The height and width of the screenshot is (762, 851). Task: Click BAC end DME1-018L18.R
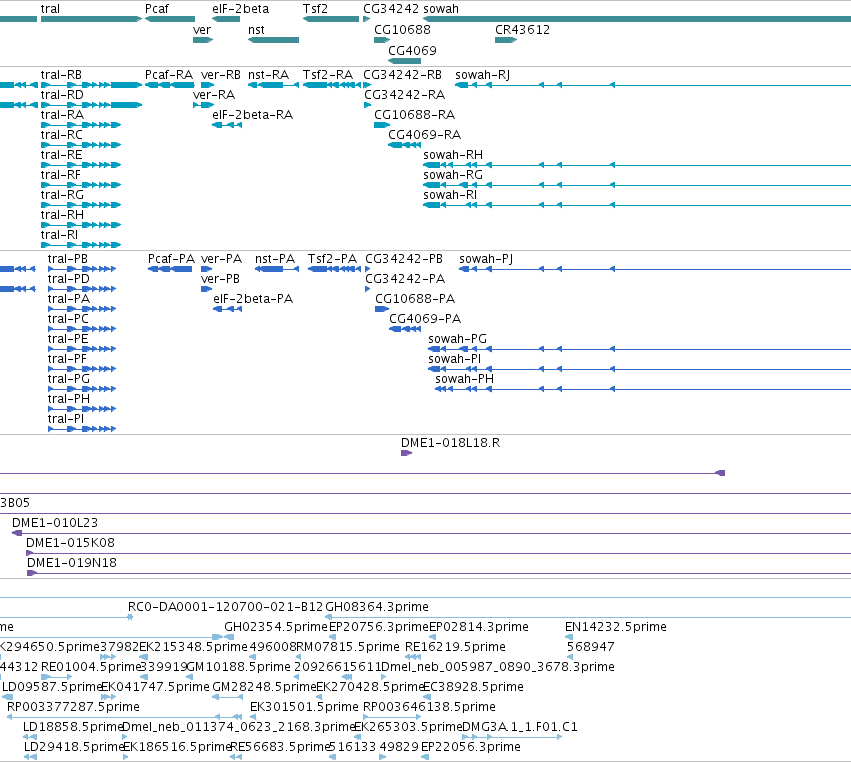(407, 453)
